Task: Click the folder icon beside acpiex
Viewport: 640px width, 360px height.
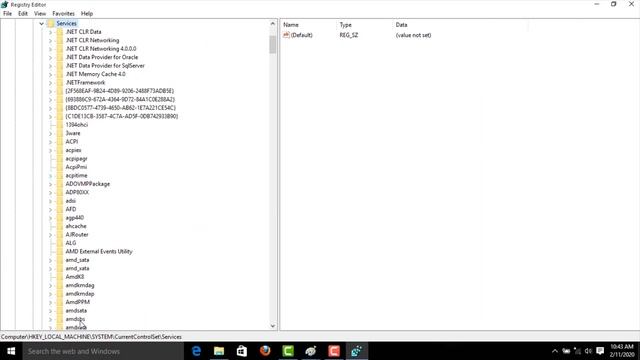Action: tap(60, 150)
